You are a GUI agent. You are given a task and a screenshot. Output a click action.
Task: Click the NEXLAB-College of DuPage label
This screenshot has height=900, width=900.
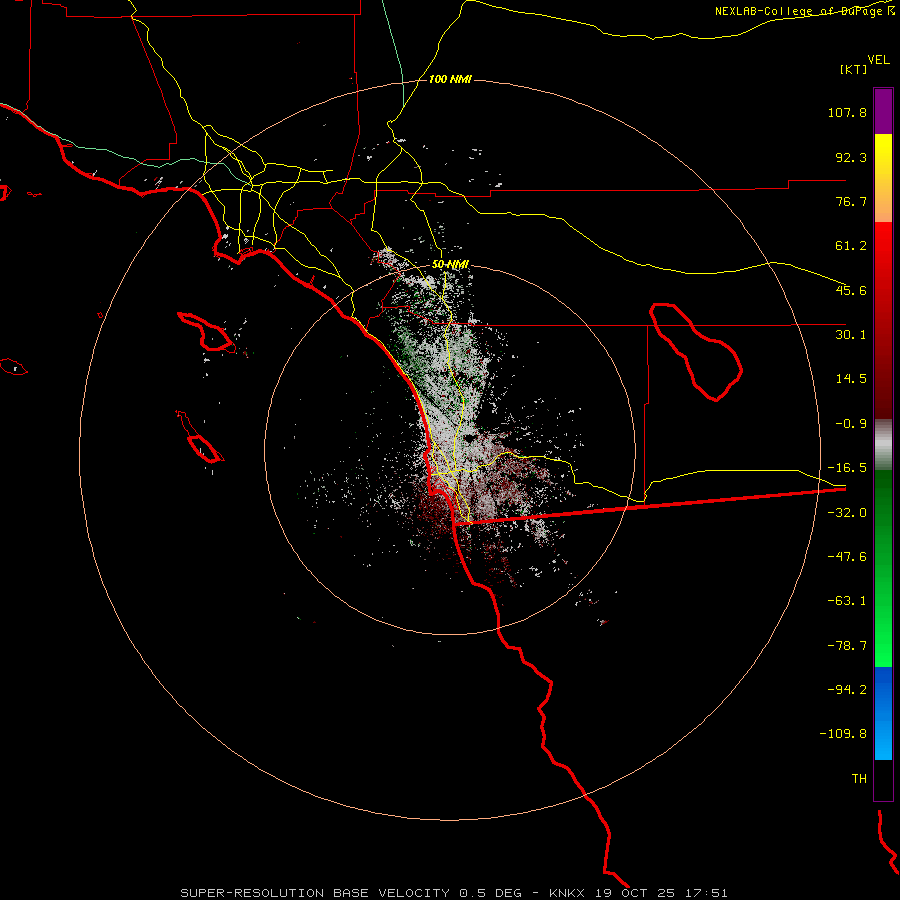(798, 11)
